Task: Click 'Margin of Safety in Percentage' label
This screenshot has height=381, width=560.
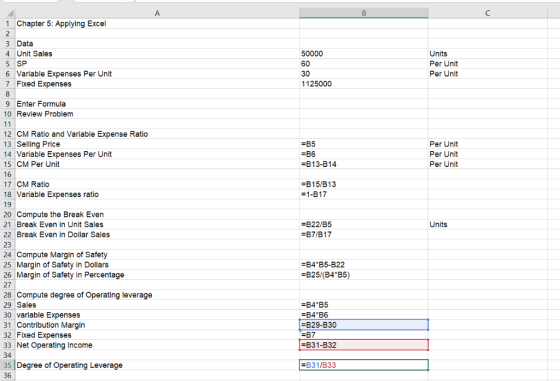Action: (x=157, y=275)
